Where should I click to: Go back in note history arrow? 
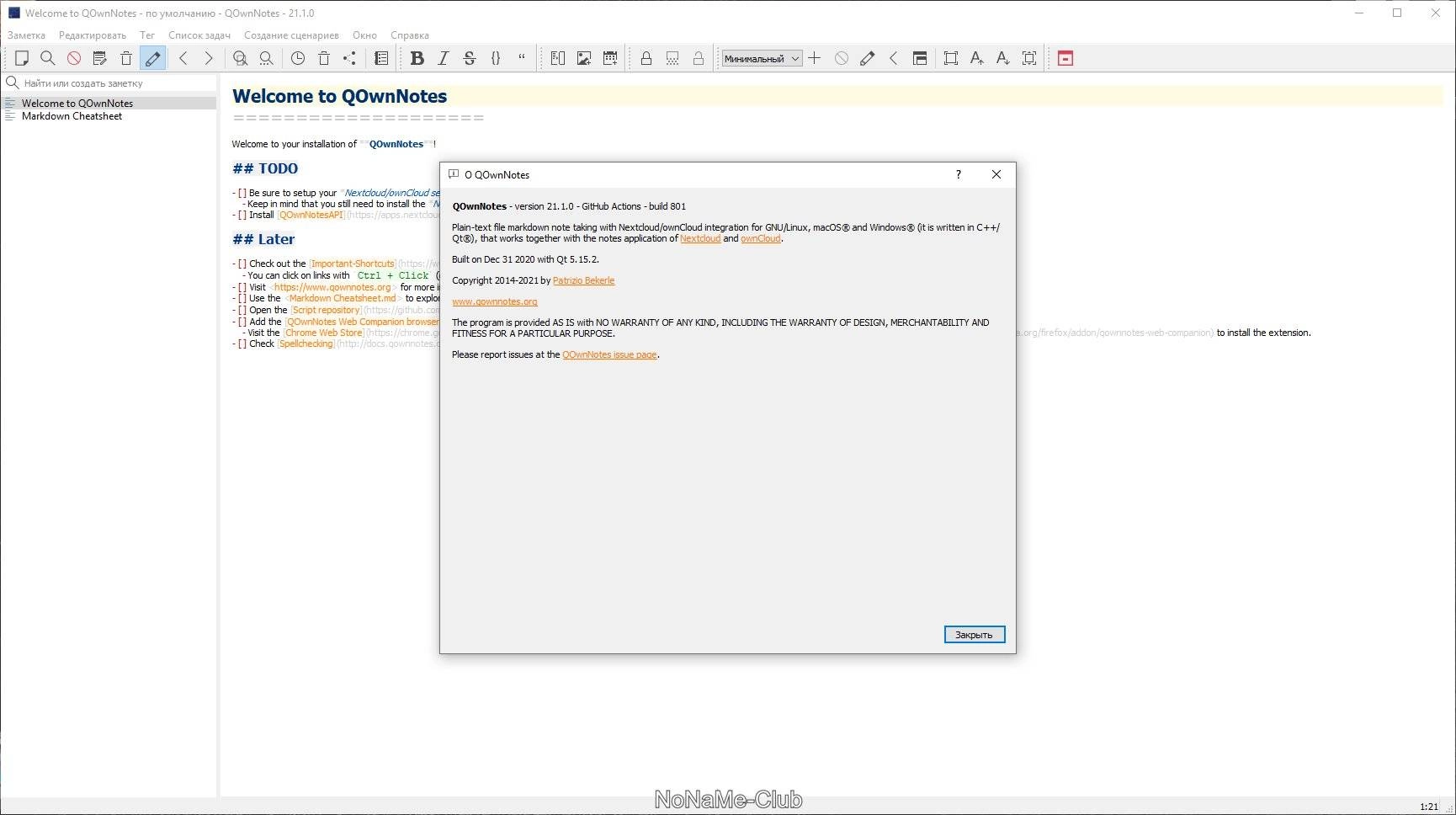183,58
